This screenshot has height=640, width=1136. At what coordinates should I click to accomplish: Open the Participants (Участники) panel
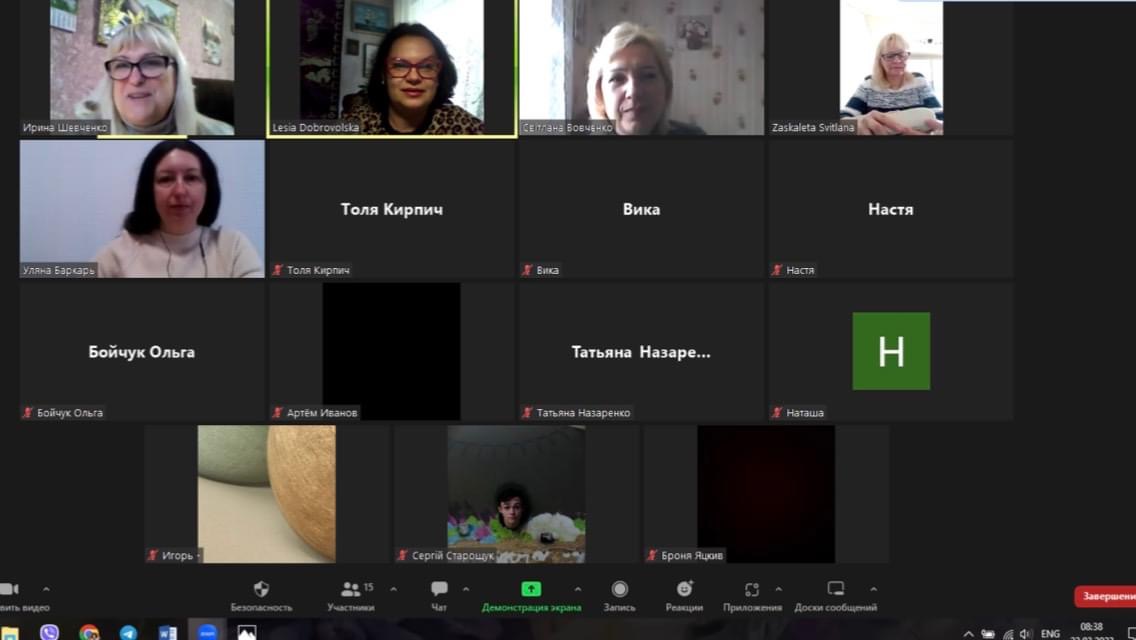click(350, 590)
